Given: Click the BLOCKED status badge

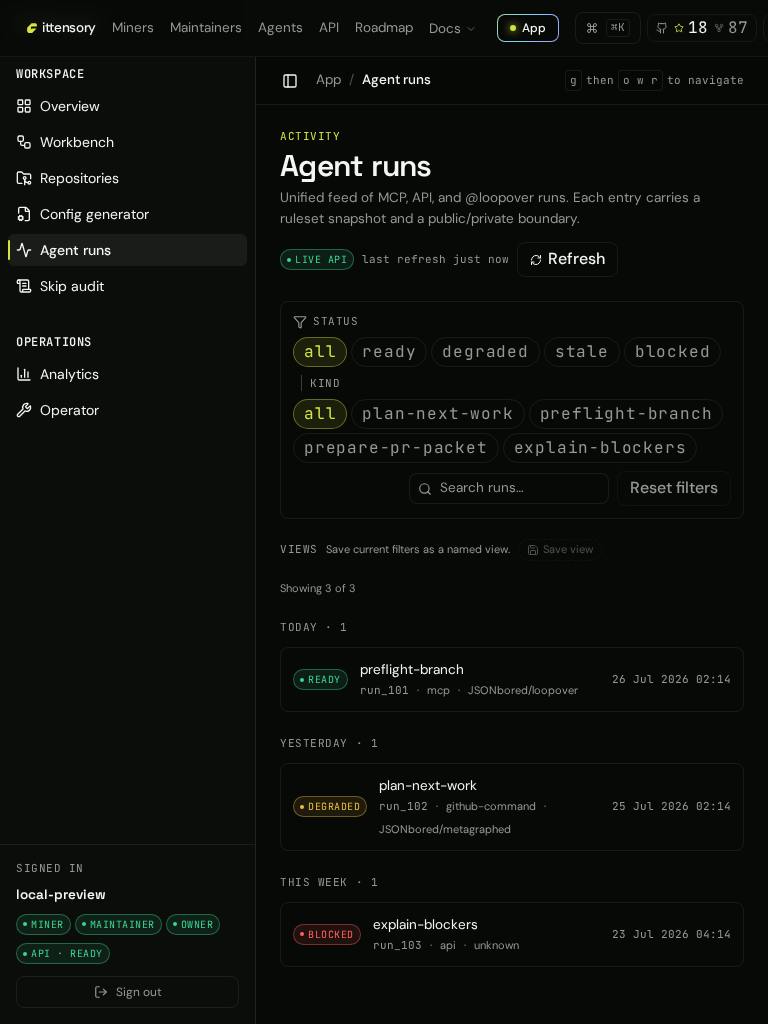Looking at the screenshot, I should tap(327, 935).
